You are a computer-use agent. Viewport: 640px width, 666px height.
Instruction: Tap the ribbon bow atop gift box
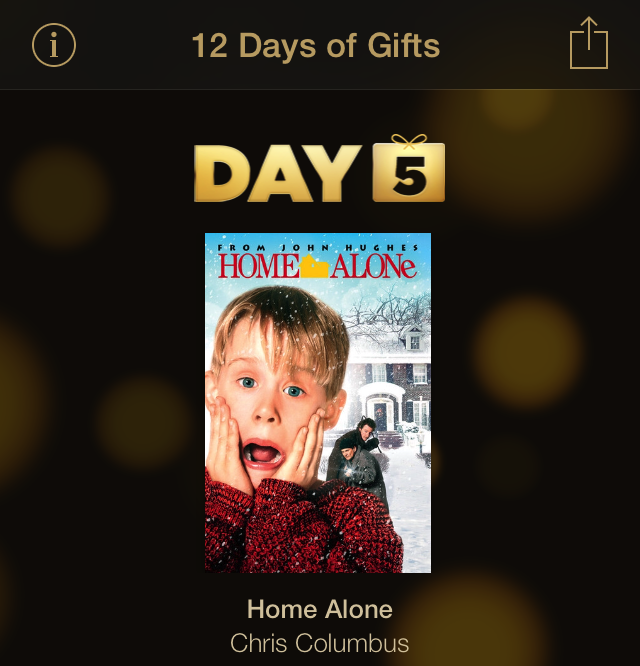409,141
